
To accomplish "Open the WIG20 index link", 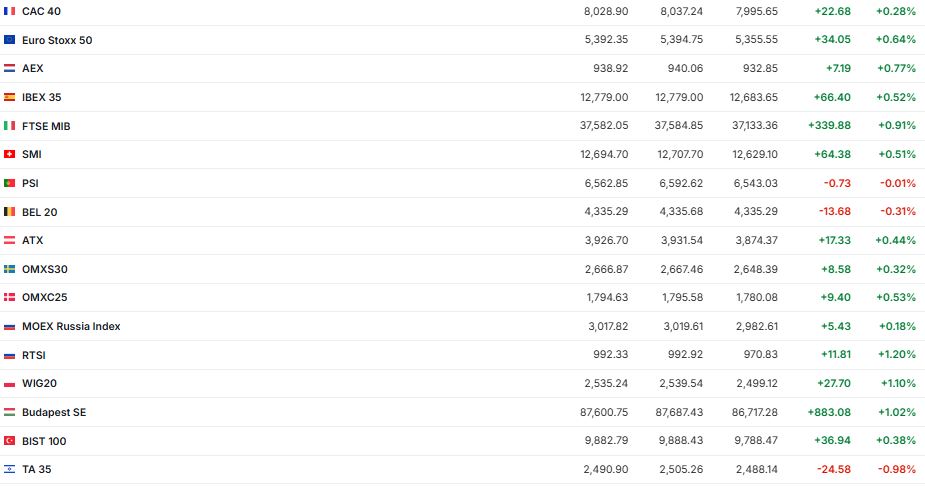I will click(x=39, y=384).
